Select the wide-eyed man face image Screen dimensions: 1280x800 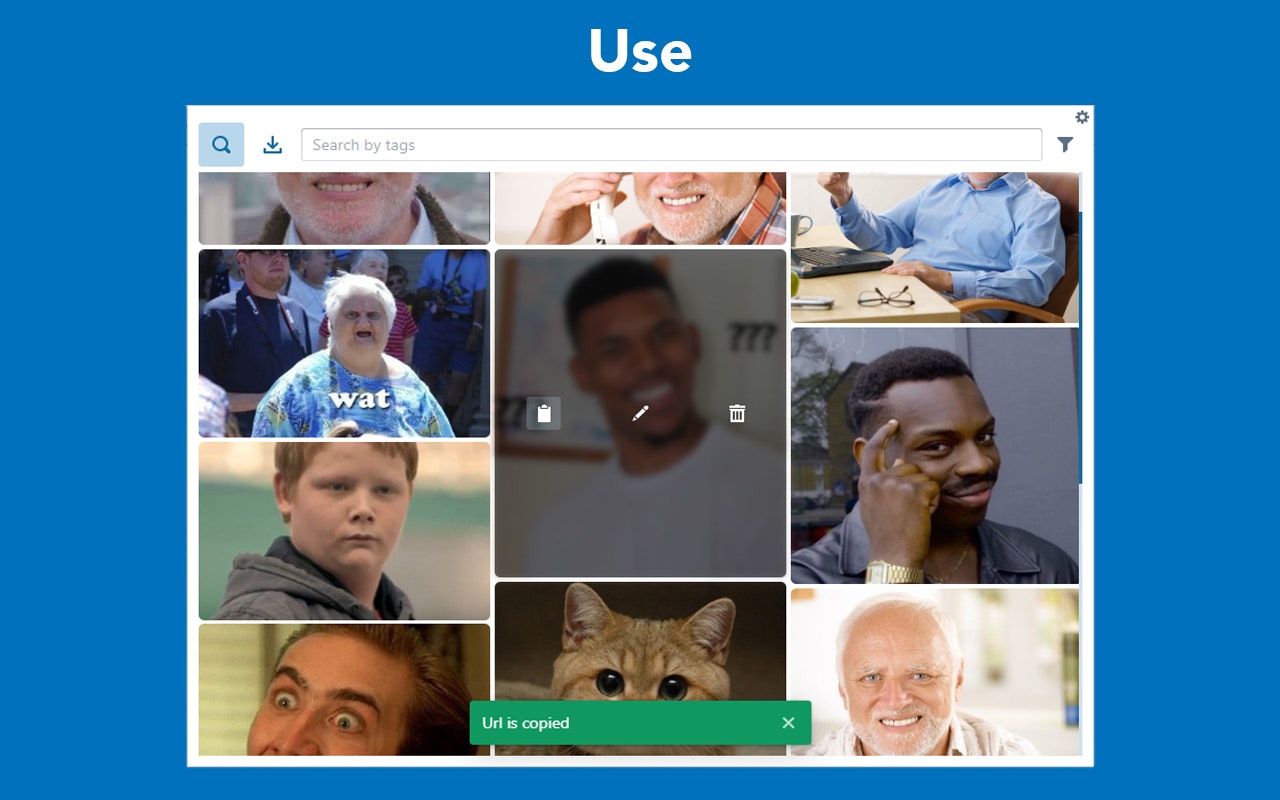(x=344, y=690)
